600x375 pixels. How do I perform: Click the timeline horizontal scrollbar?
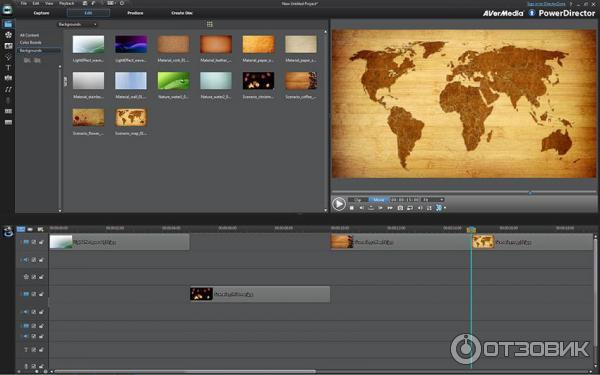(185, 371)
